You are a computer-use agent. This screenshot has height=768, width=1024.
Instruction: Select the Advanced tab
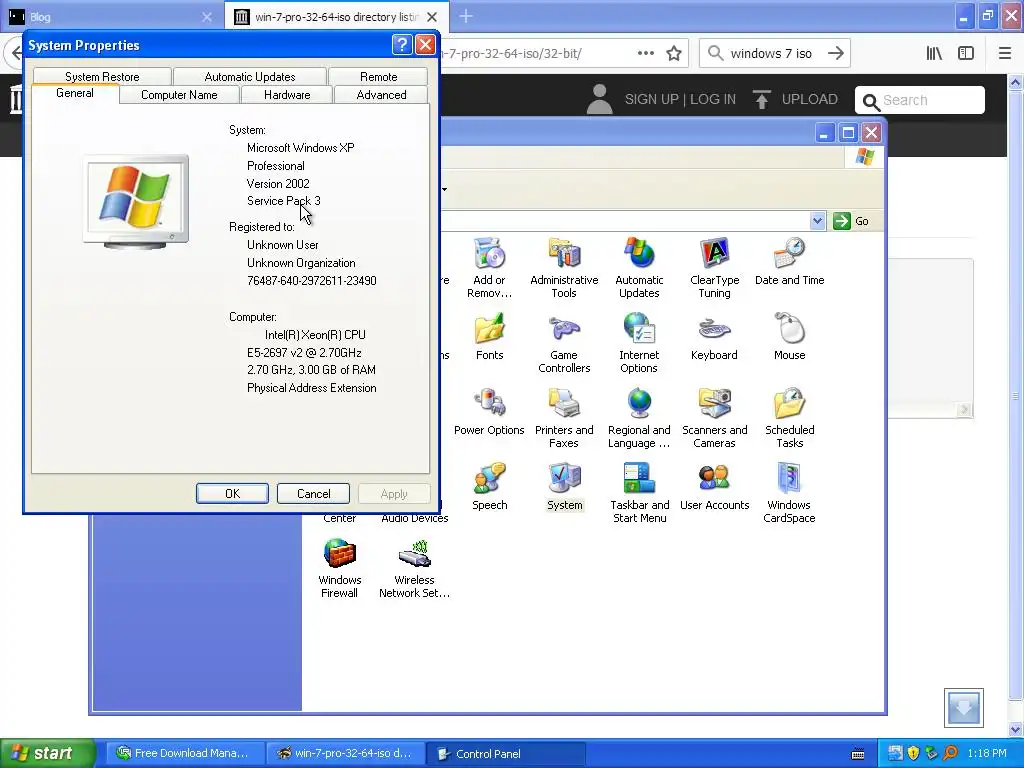(x=381, y=95)
